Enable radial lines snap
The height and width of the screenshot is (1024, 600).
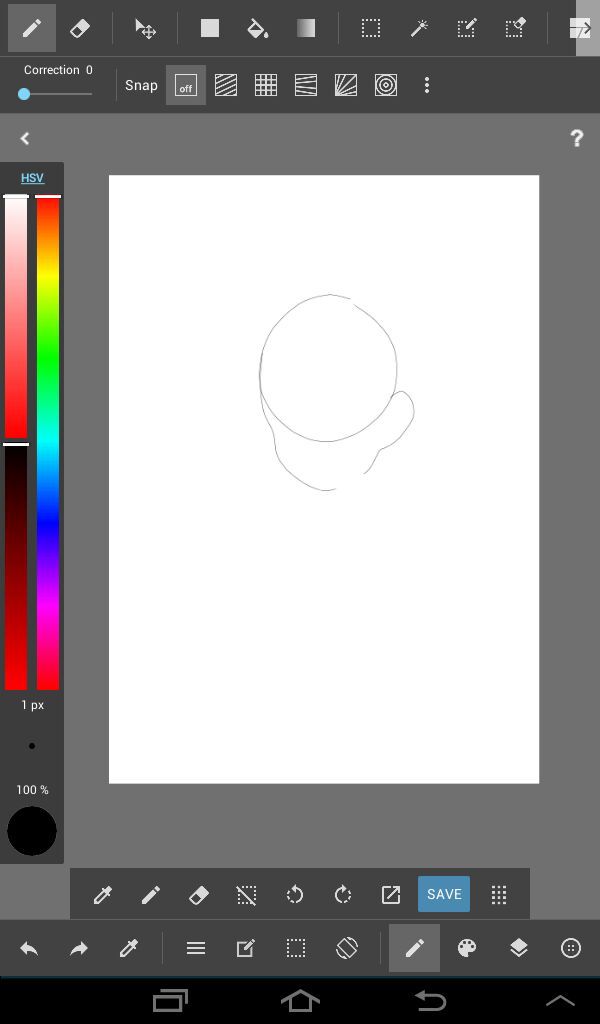(x=346, y=85)
